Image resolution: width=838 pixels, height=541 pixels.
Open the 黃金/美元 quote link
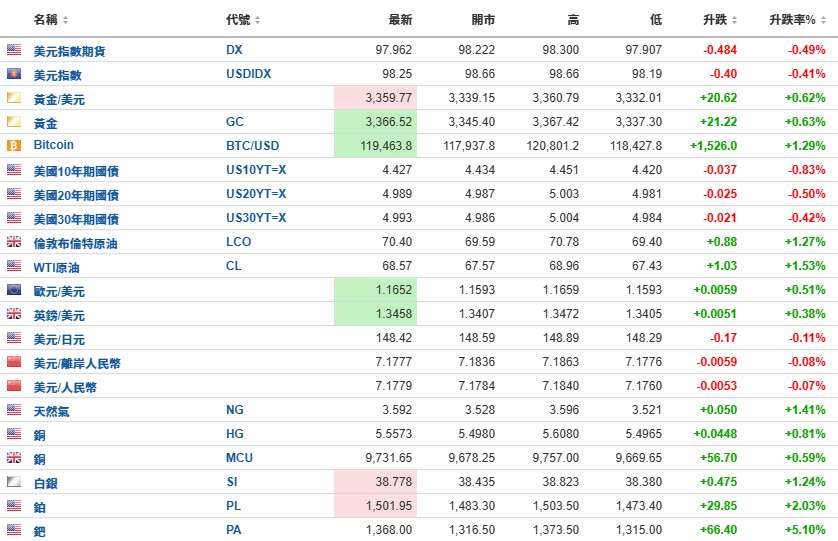(x=59, y=99)
